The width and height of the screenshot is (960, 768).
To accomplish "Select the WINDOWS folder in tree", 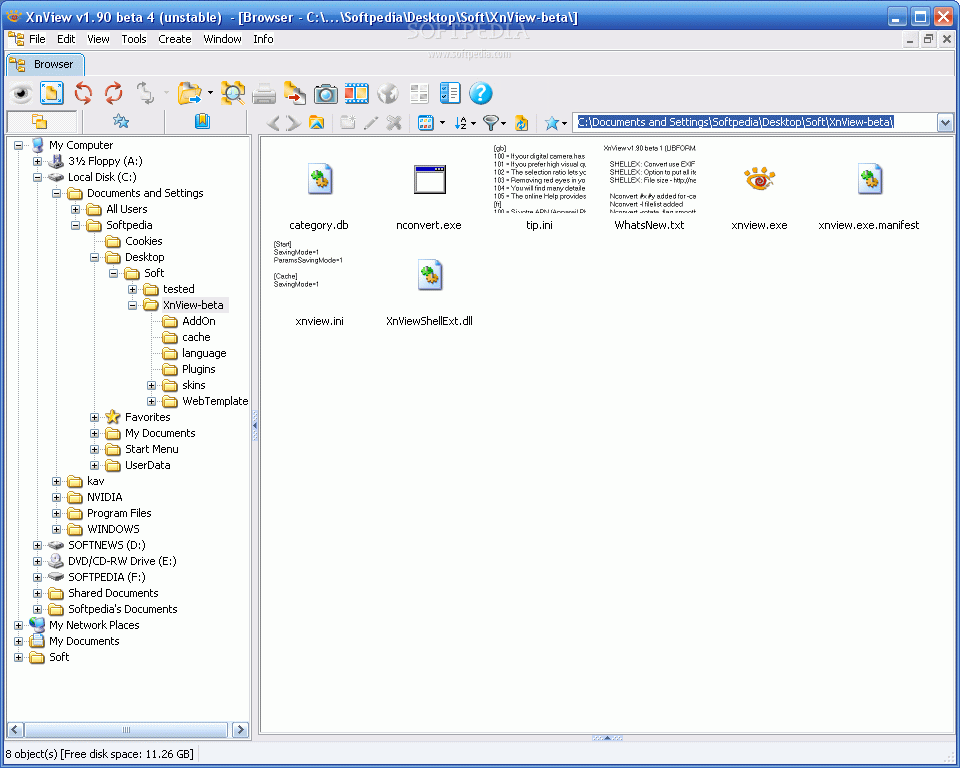I will 113,529.
